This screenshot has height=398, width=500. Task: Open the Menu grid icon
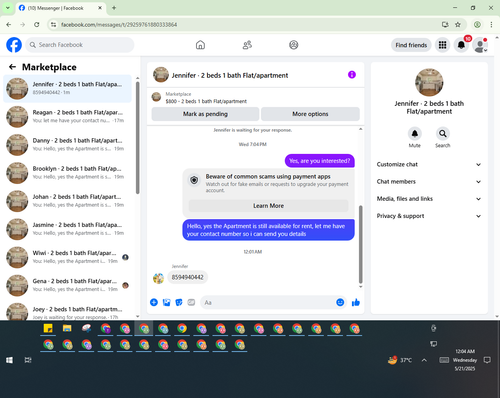442,45
